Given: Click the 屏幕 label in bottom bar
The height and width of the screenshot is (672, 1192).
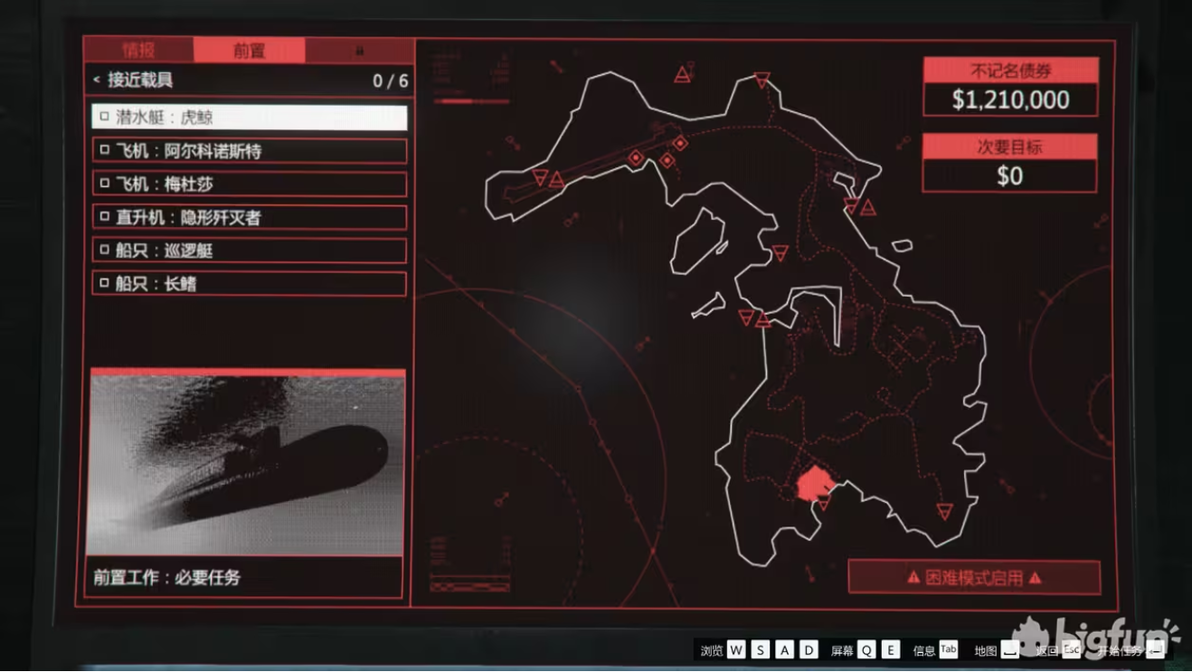Looking at the screenshot, I should (842, 651).
